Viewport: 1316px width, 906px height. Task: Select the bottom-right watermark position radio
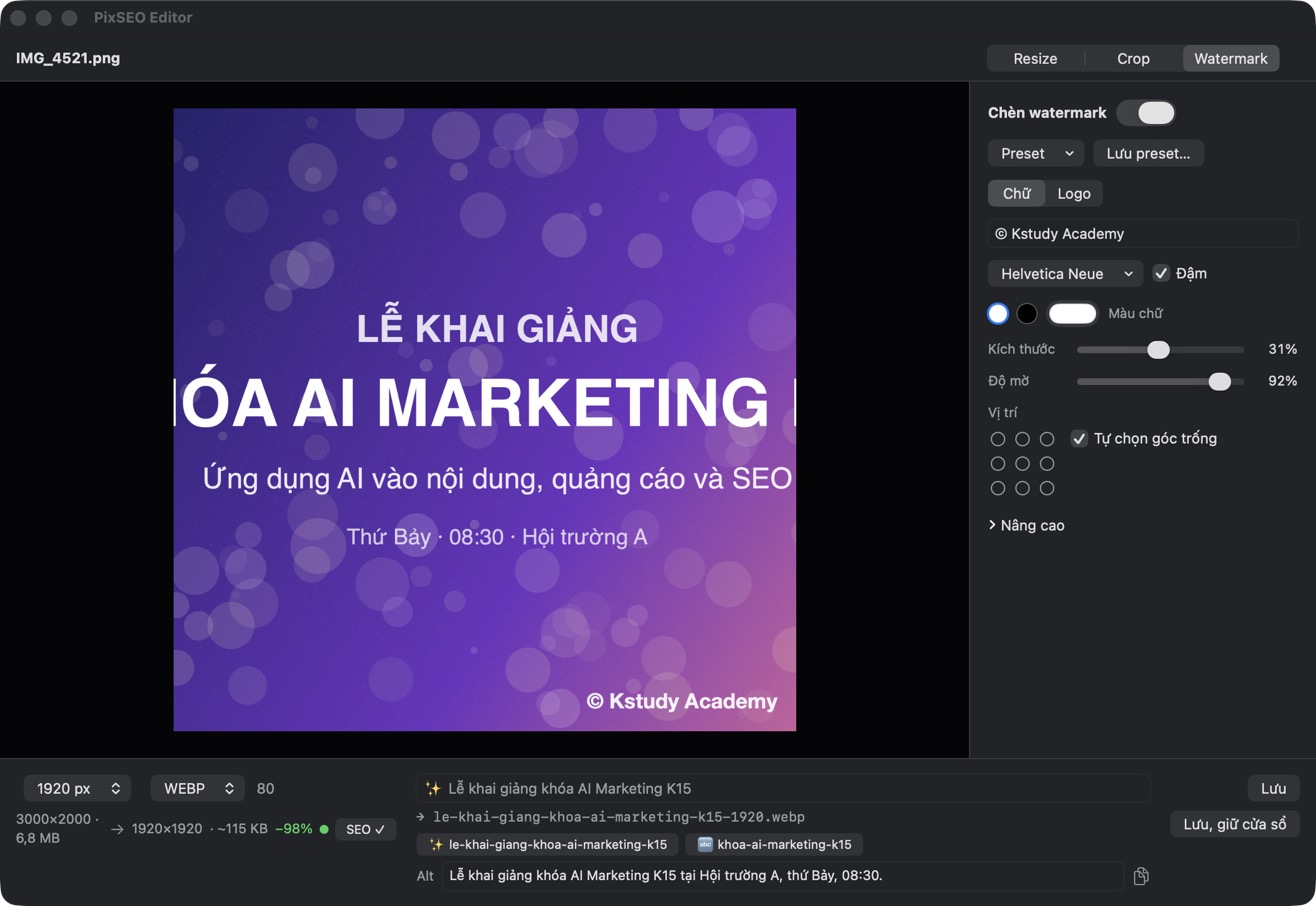pyautogui.click(x=1047, y=488)
